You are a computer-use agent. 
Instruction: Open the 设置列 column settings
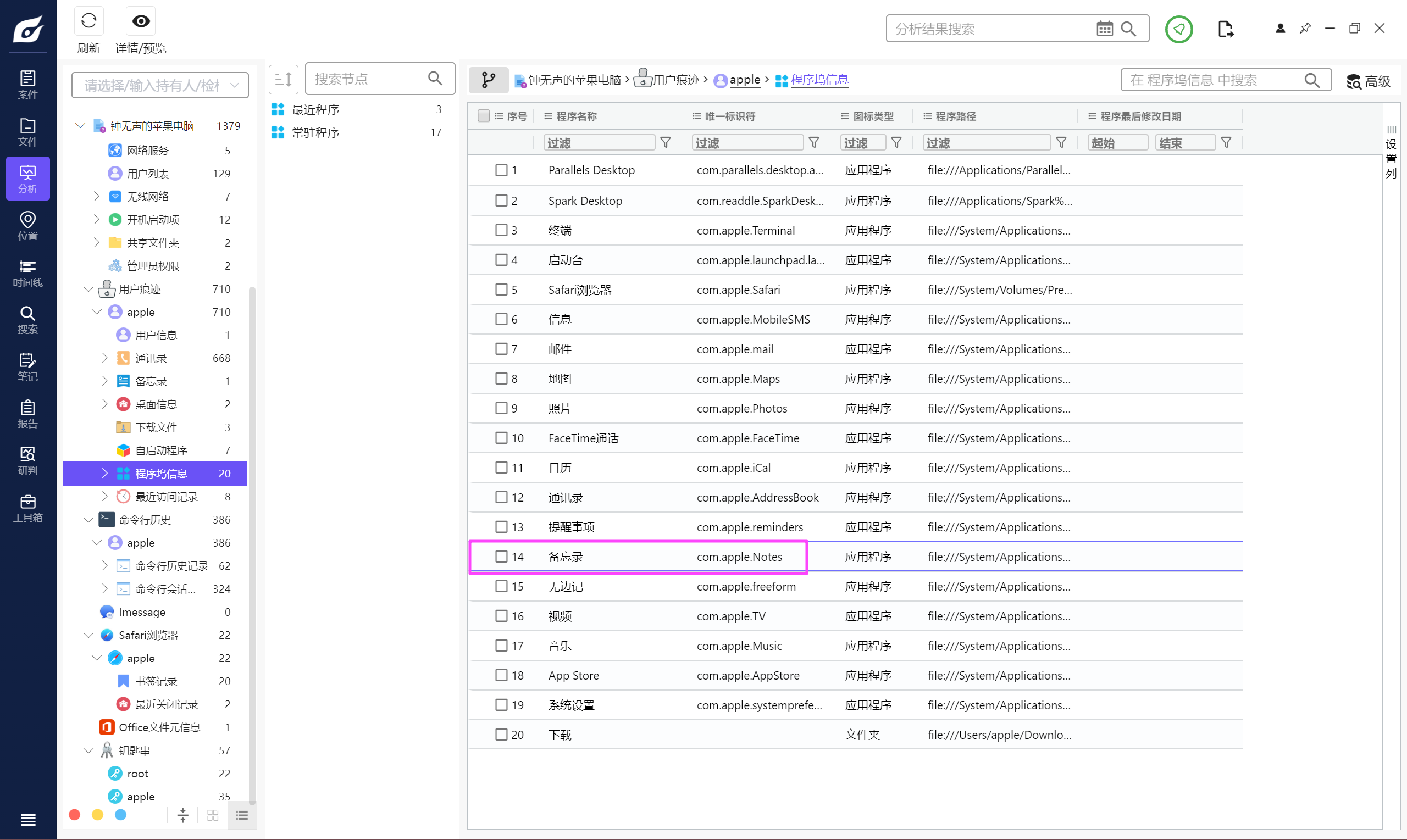(x=1391, y=153)
